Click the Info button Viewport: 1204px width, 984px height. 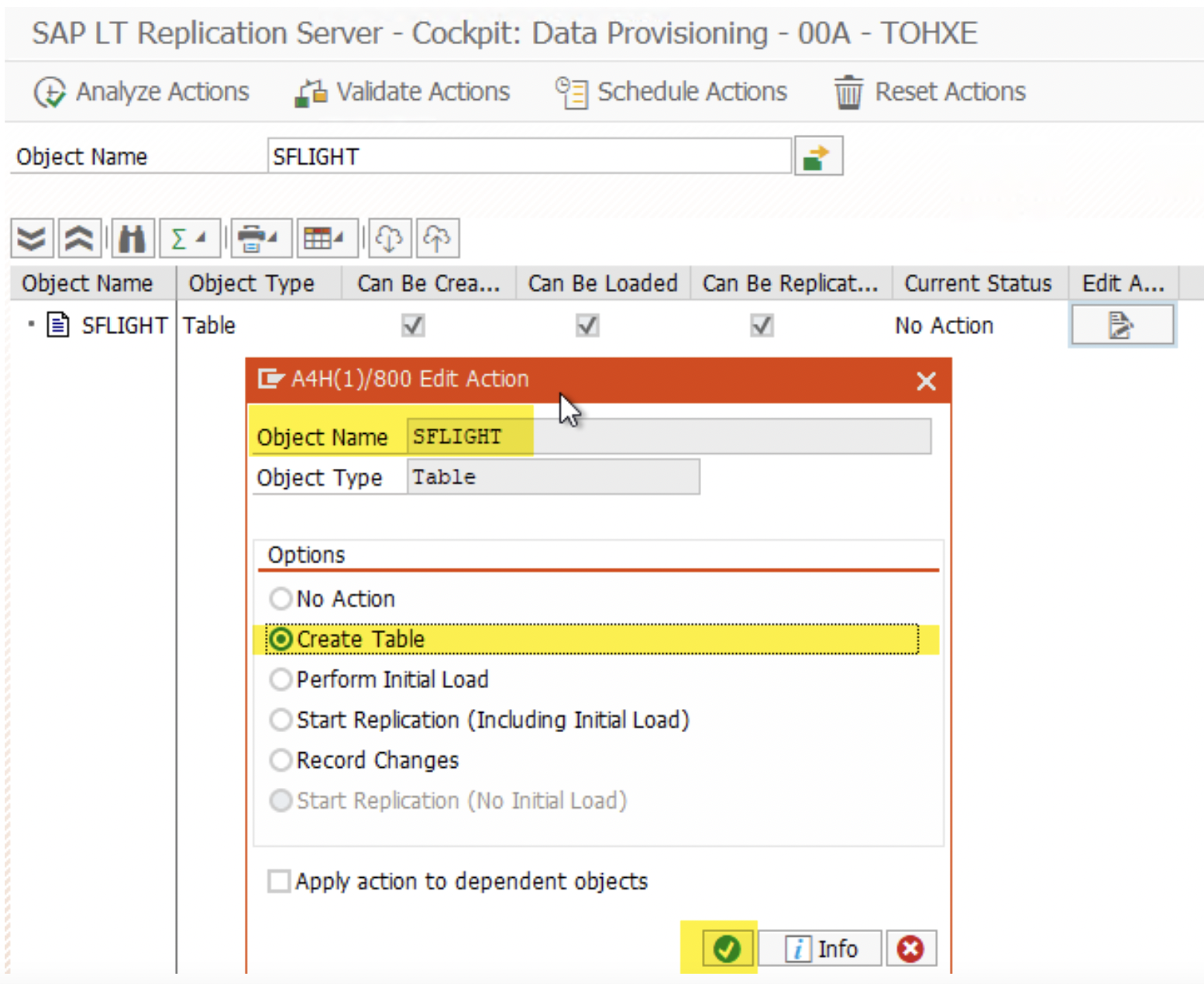tap(820, 948)
